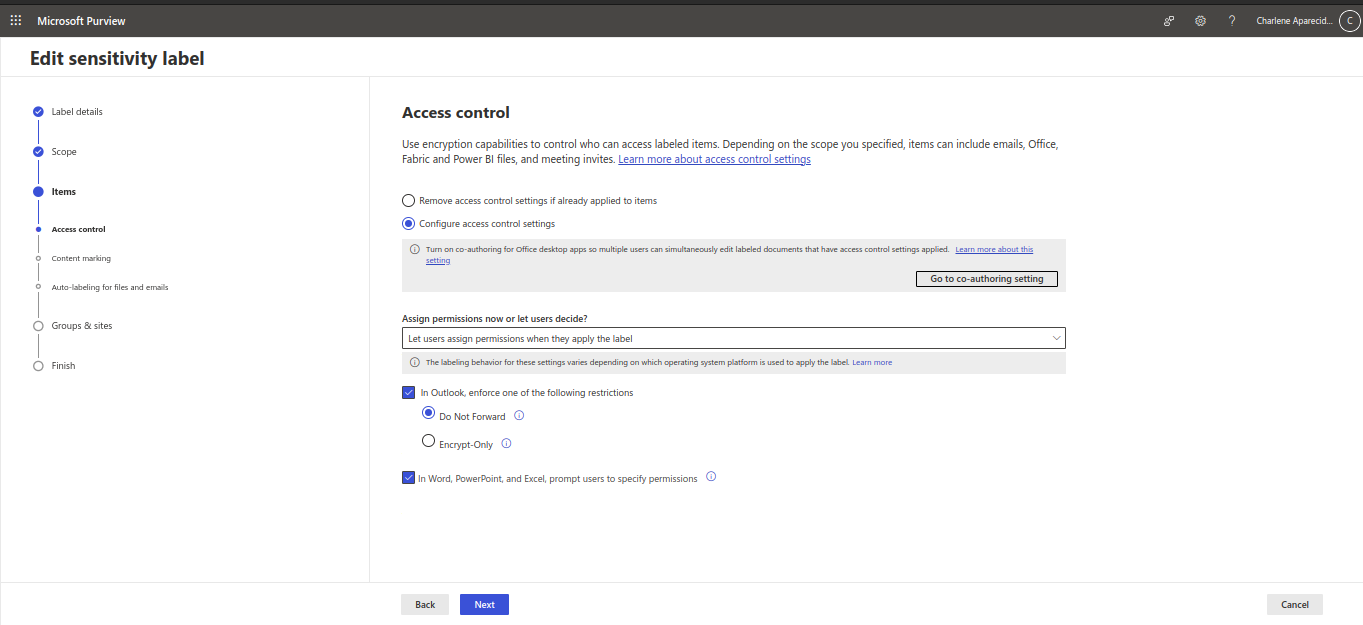Select the Encrypt-Only radio
1363x625 pixels.
(x=428, y=441)
